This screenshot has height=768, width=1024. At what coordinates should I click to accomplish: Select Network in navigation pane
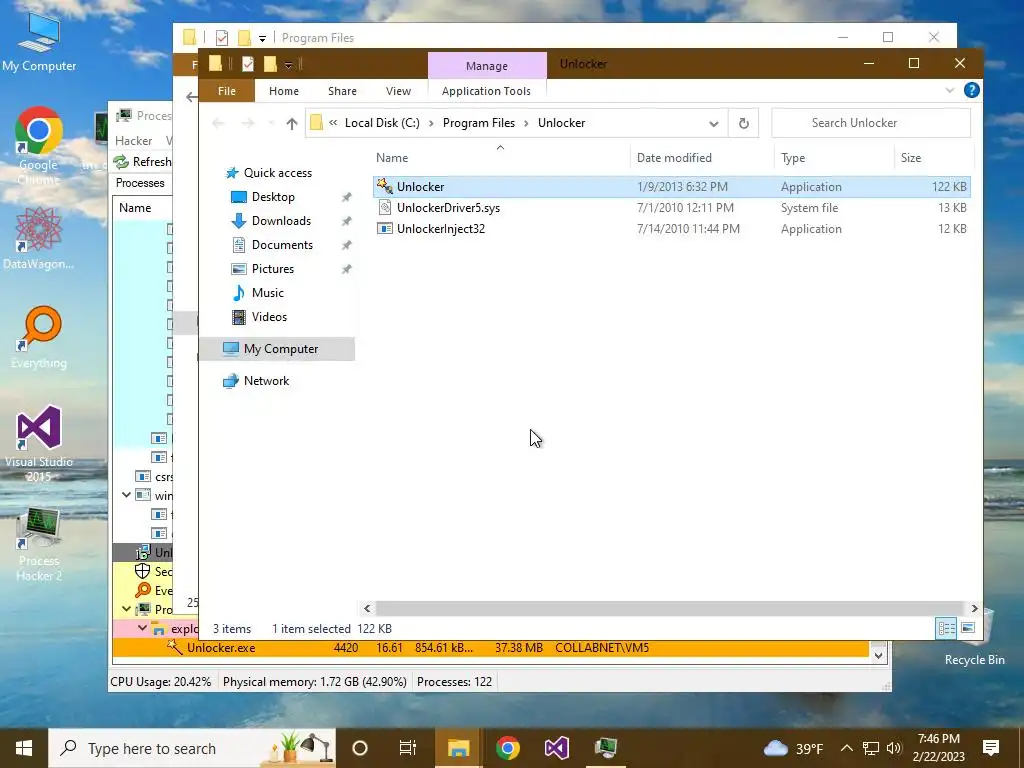point(266,381)
